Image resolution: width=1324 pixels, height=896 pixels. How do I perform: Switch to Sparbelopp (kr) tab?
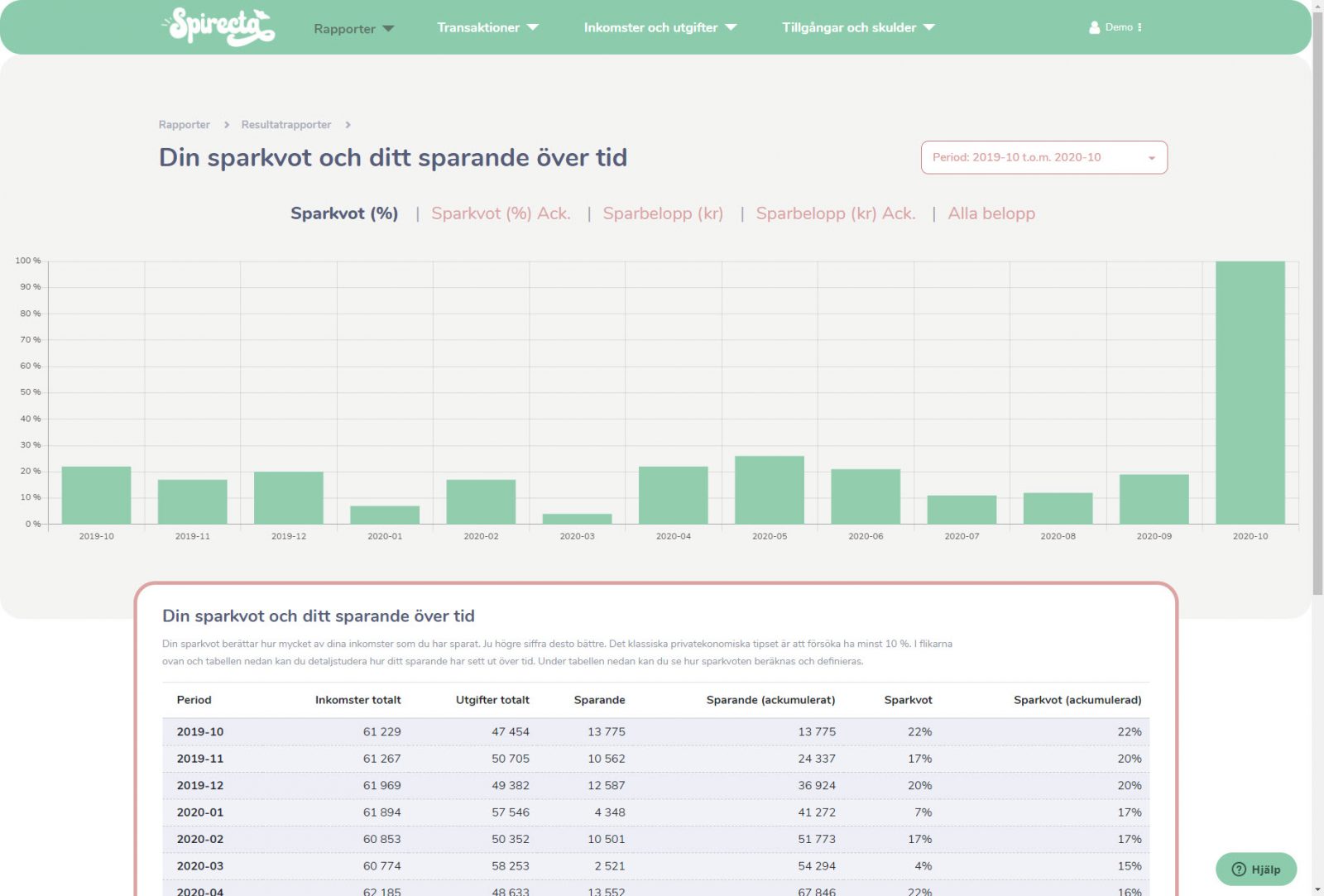(663, 213)
